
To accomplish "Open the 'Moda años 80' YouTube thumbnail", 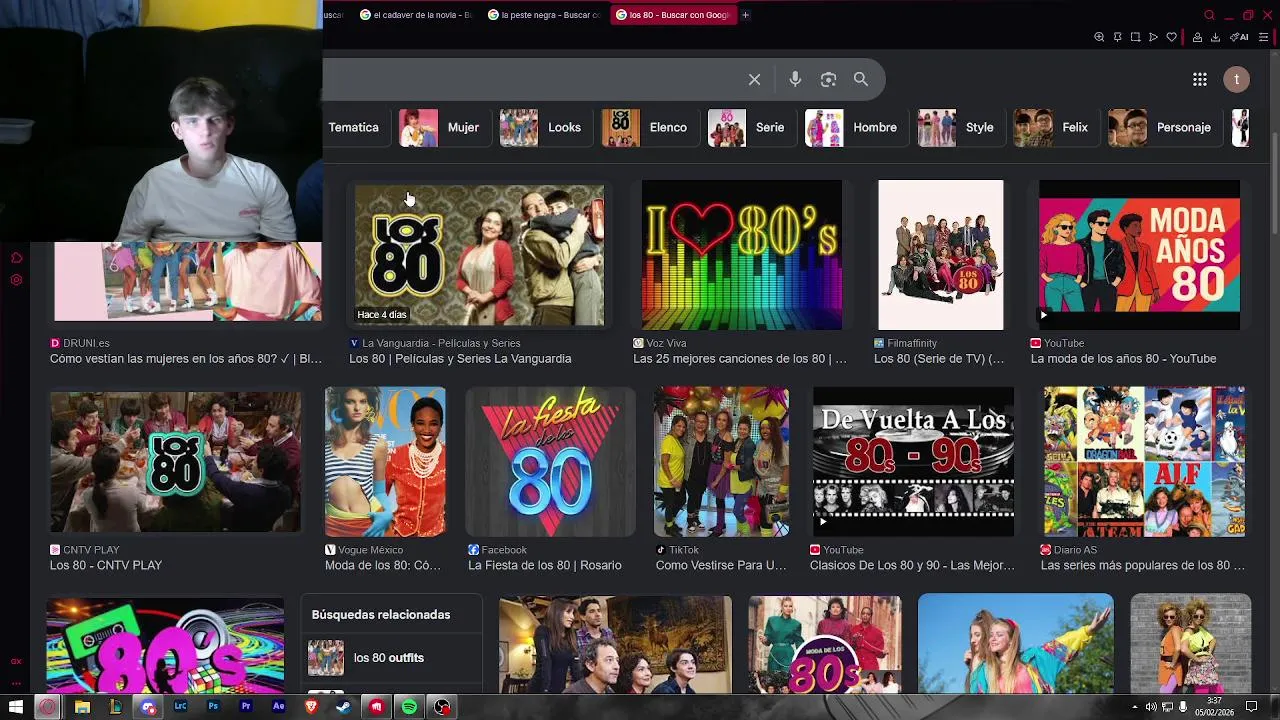I will pos(1139,255).
